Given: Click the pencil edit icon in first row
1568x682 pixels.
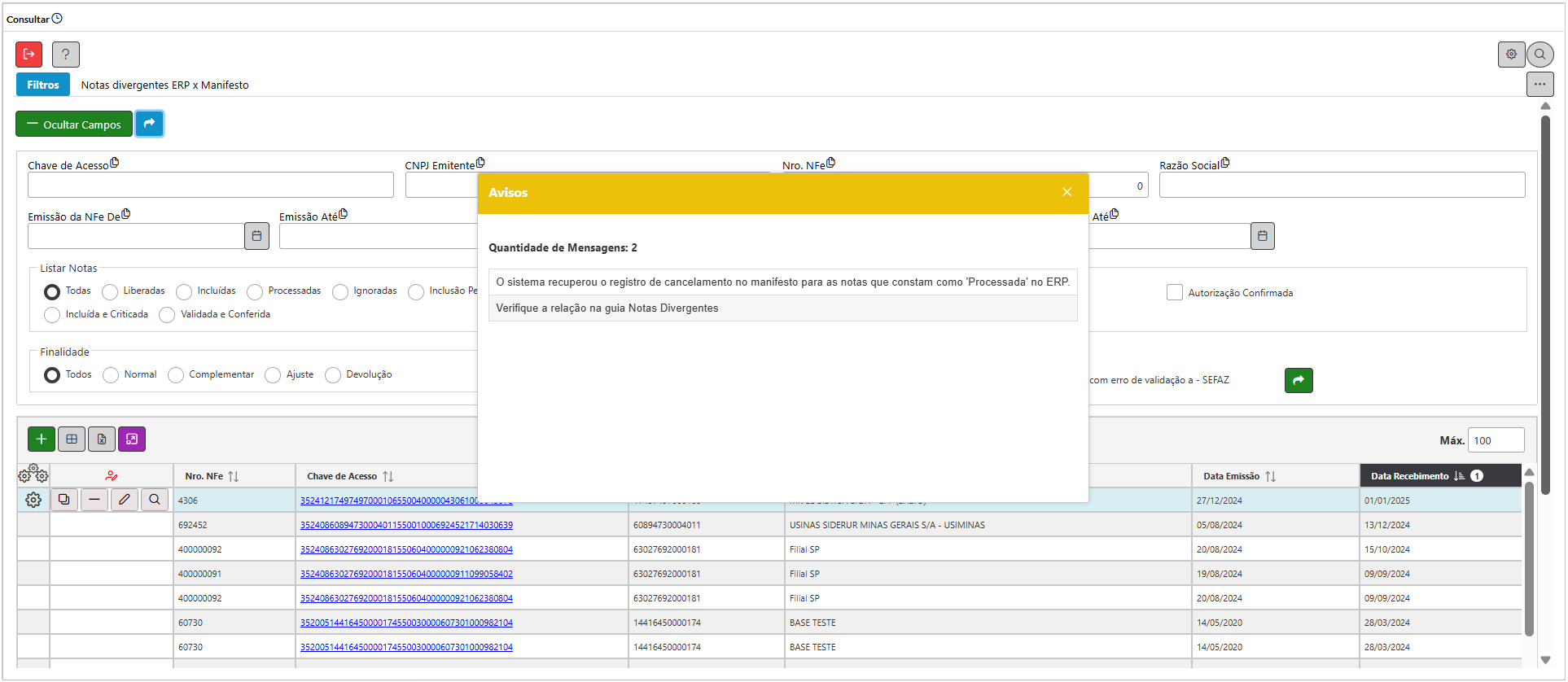Looking at the screenshot, I should click(125, 500).
